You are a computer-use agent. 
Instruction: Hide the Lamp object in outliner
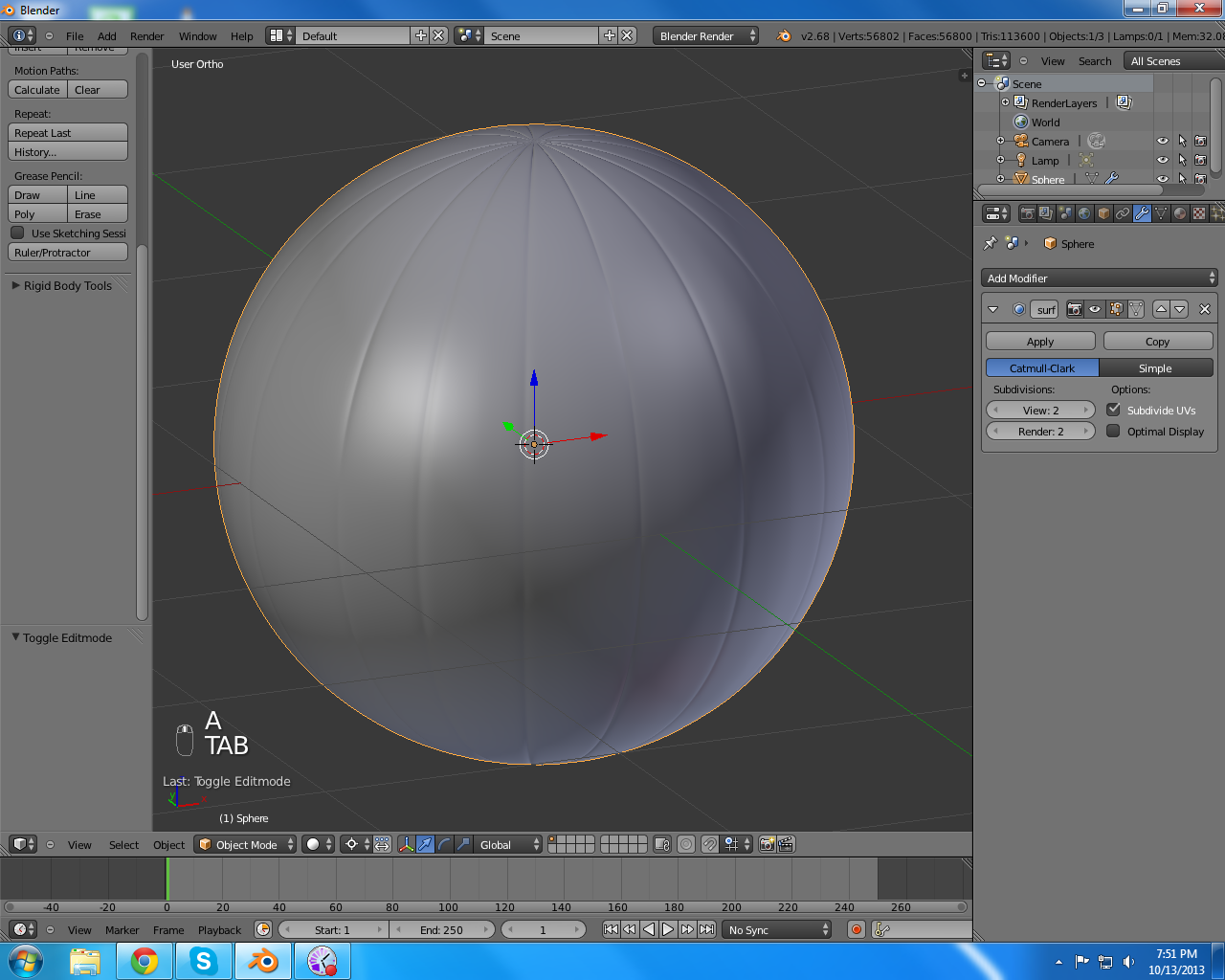[x=1163, y=160]
